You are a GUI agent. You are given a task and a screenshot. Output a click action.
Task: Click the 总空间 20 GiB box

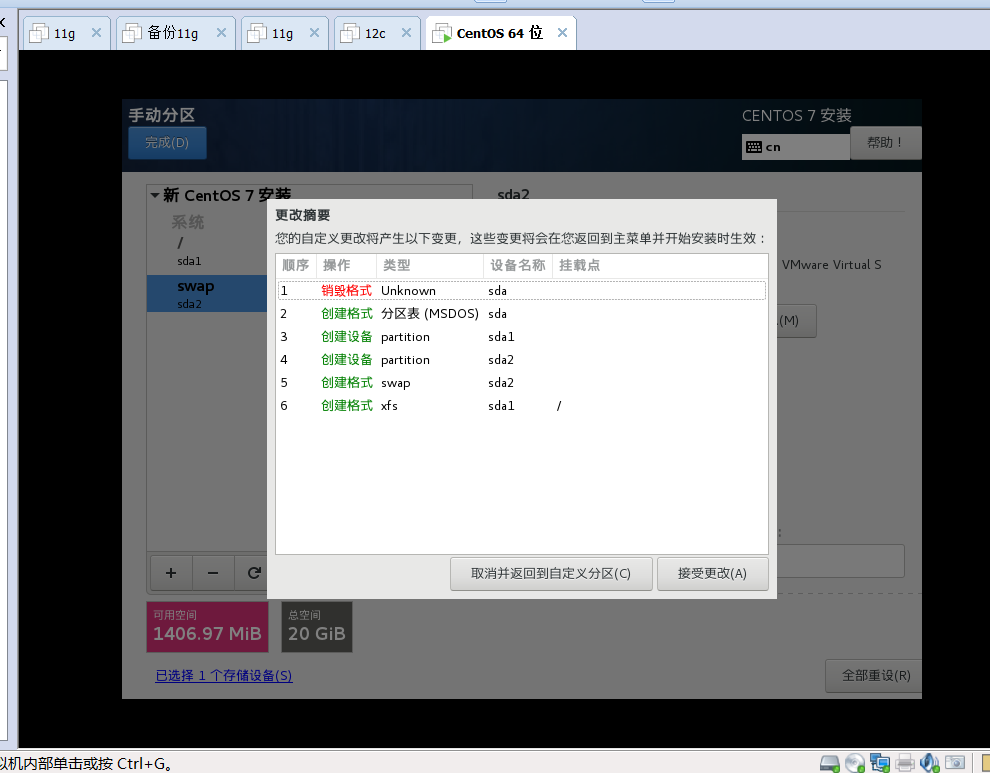[317, 626]
